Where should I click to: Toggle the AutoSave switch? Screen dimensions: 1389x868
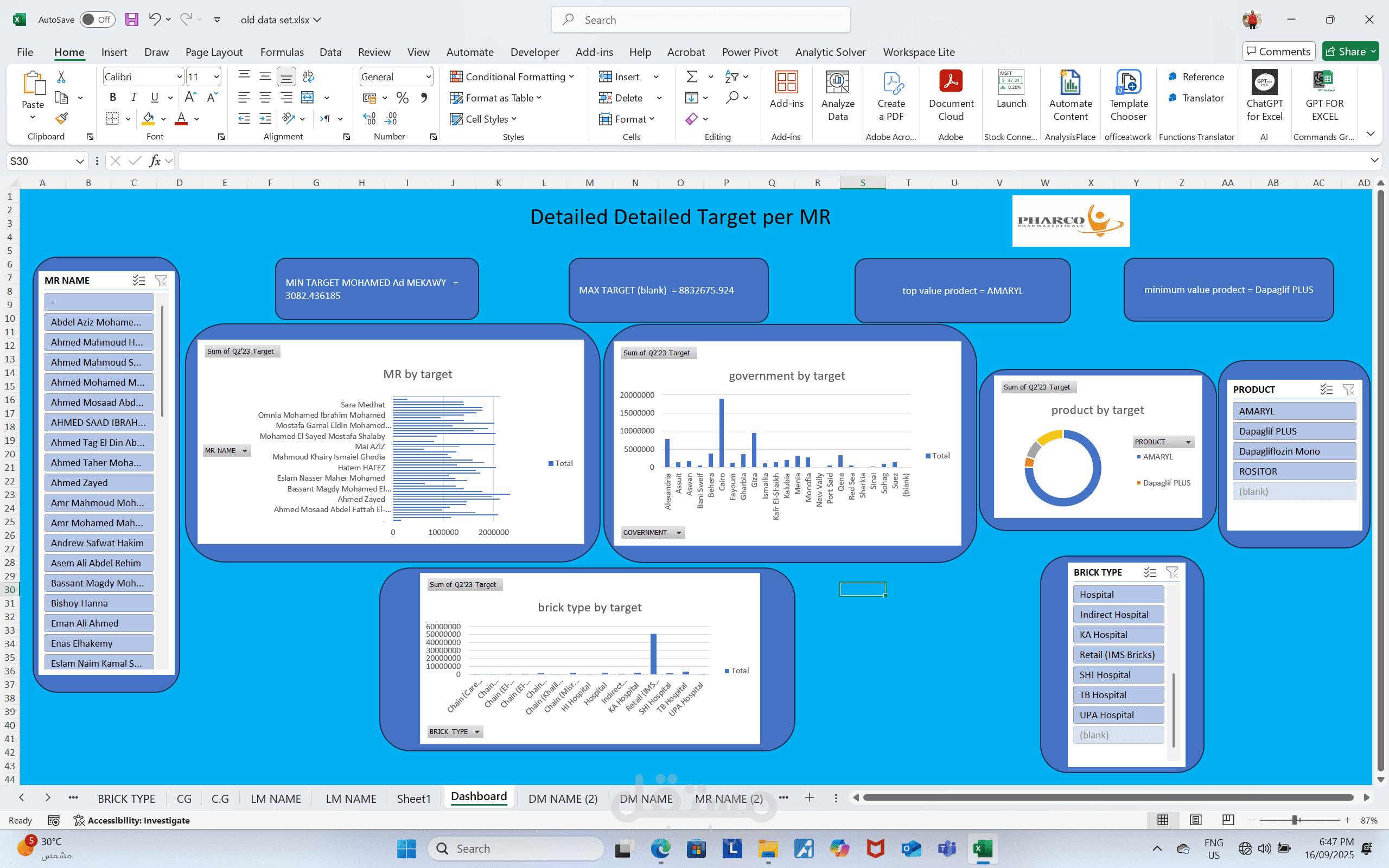pos(97,20)
